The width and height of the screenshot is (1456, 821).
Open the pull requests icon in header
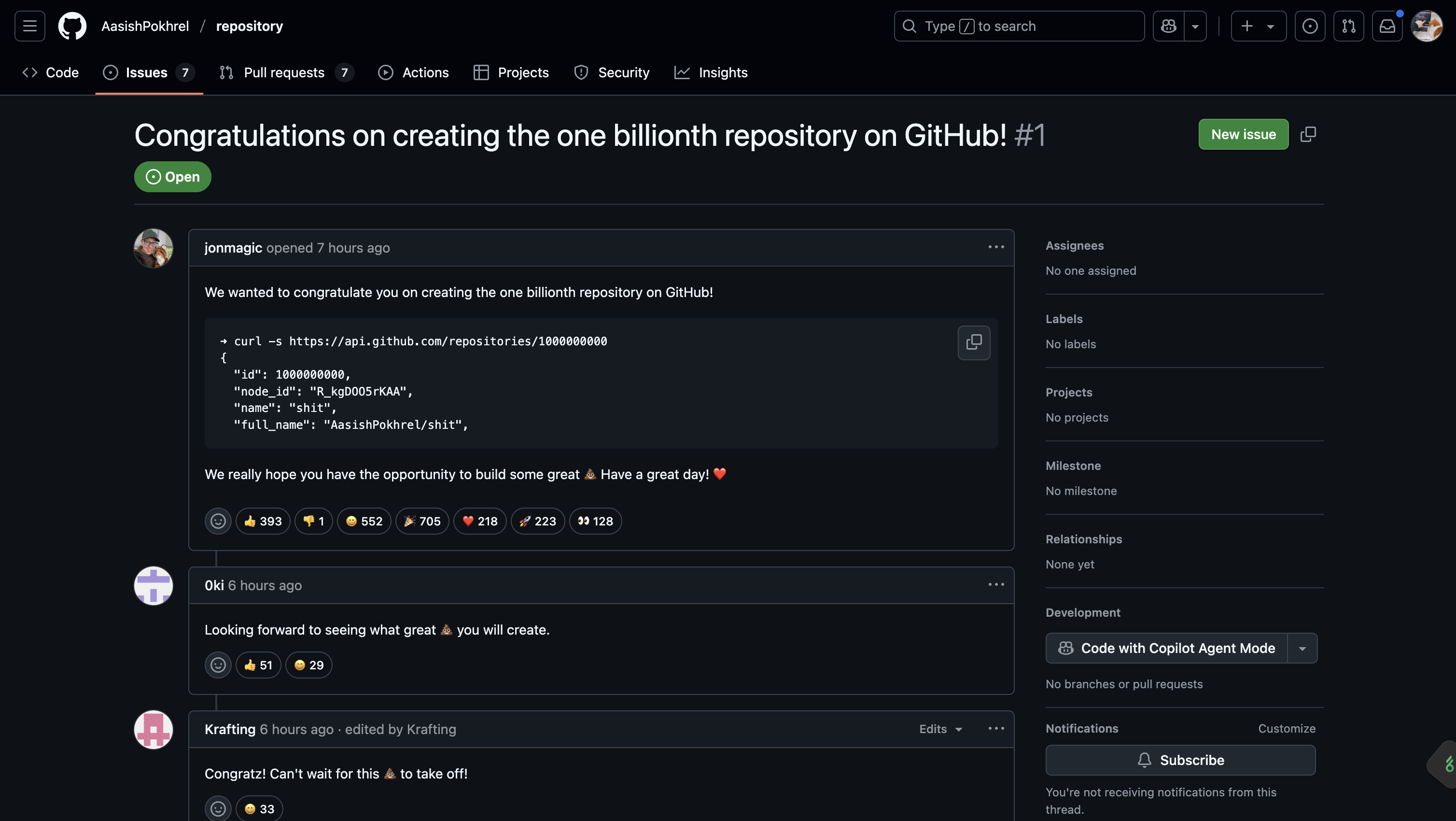coord(1349,26)
